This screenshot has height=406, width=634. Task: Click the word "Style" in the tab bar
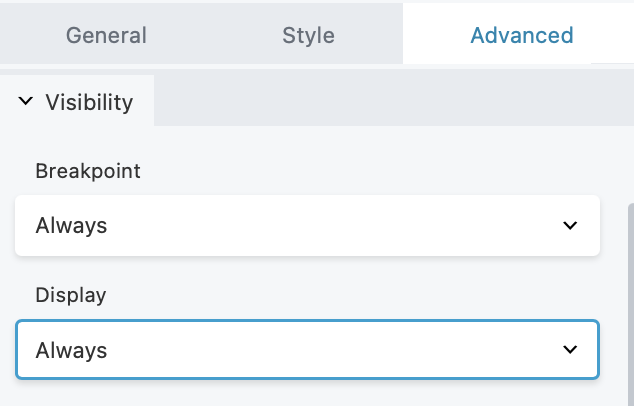pos(308,36)
